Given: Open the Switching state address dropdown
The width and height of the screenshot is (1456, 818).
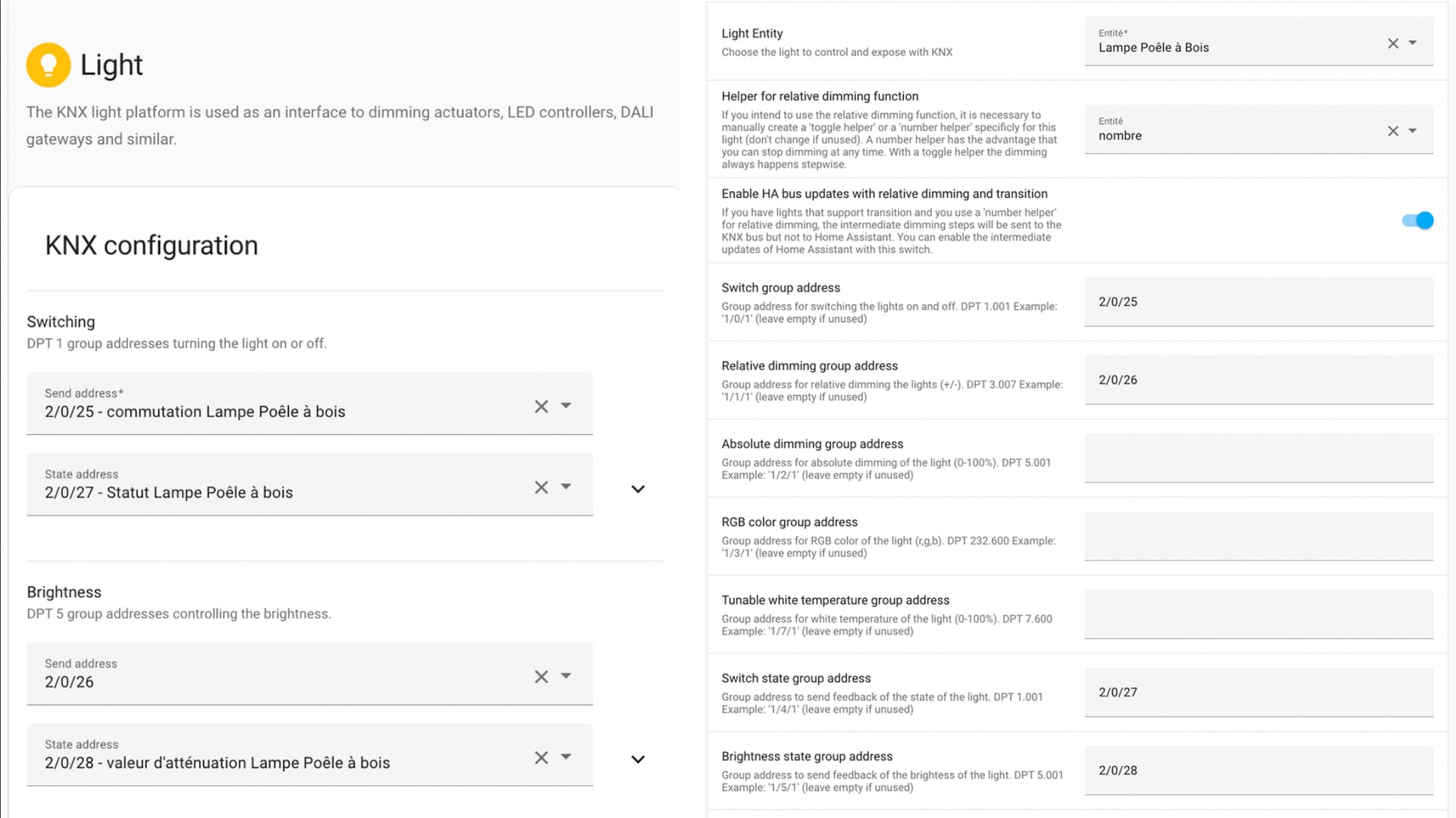Looking at the screenshot, I should tap(566, 487).
